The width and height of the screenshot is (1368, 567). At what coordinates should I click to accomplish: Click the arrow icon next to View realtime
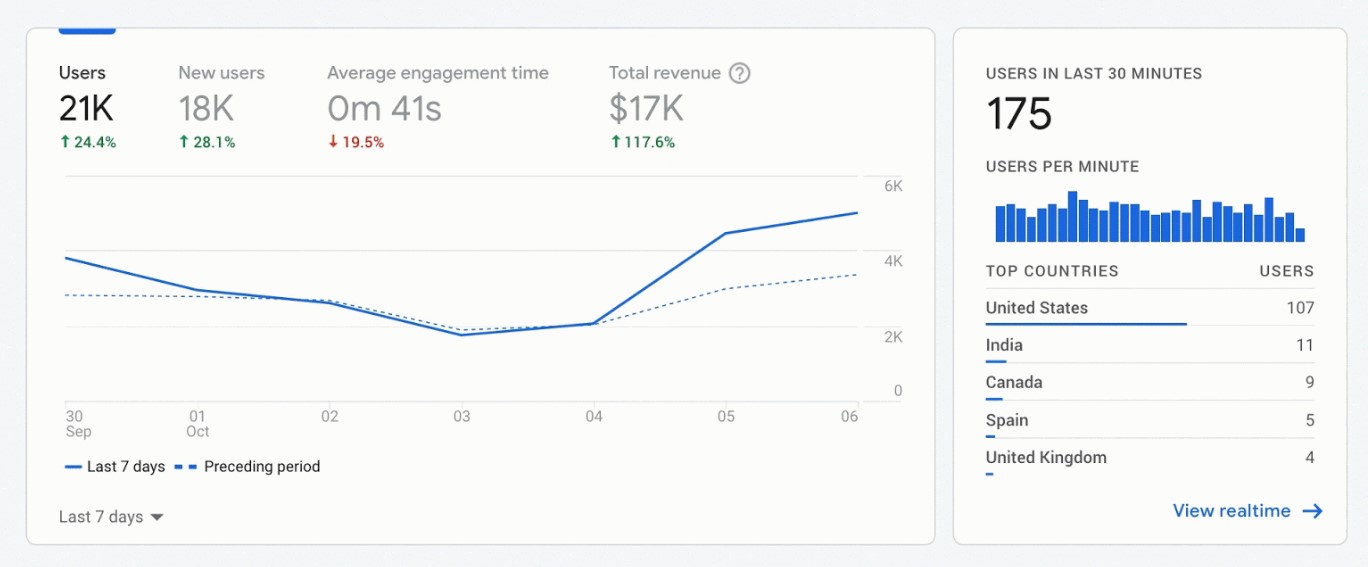tap(1313, 511)
